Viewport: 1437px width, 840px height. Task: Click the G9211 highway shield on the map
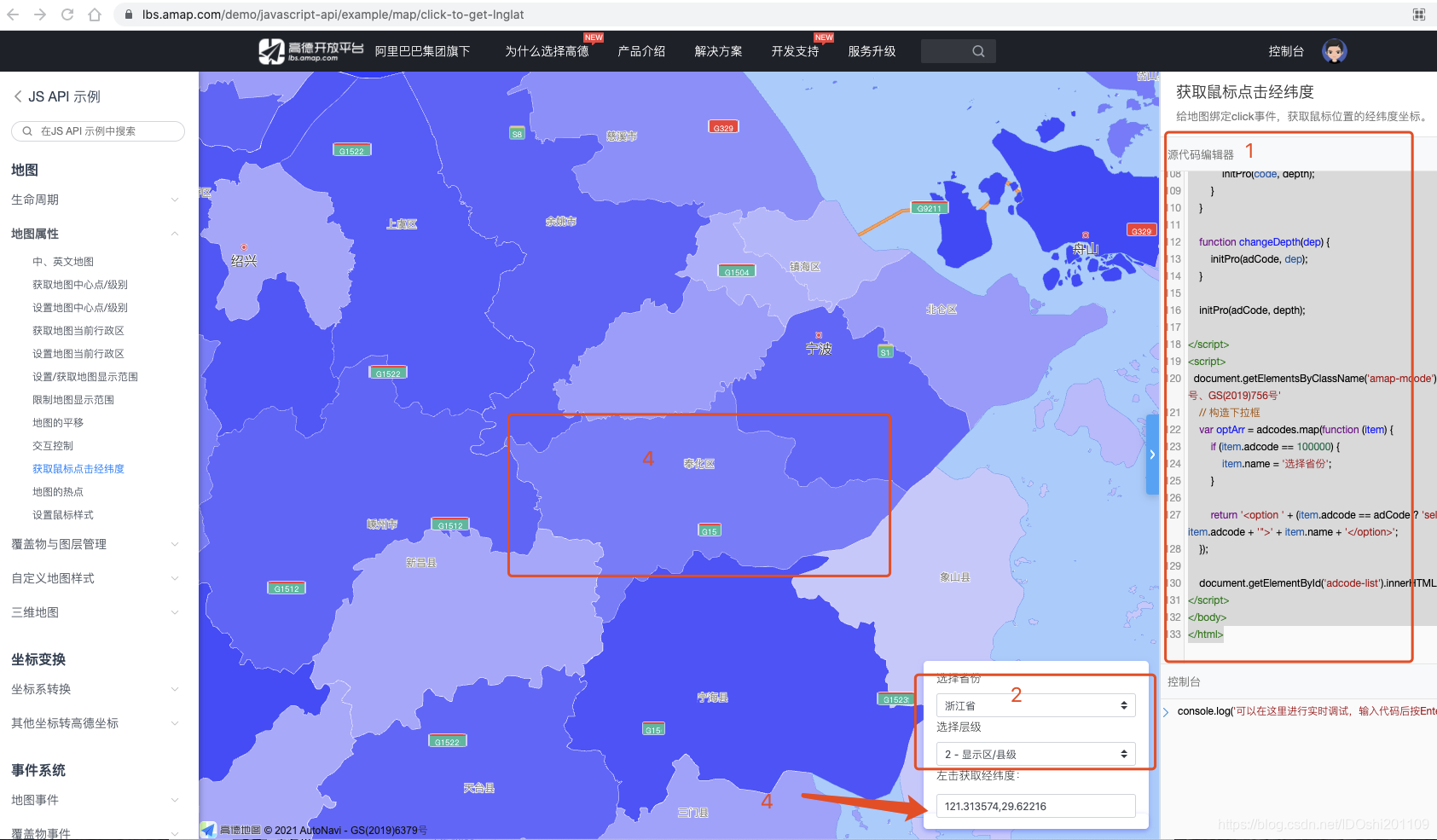[929, 208]
